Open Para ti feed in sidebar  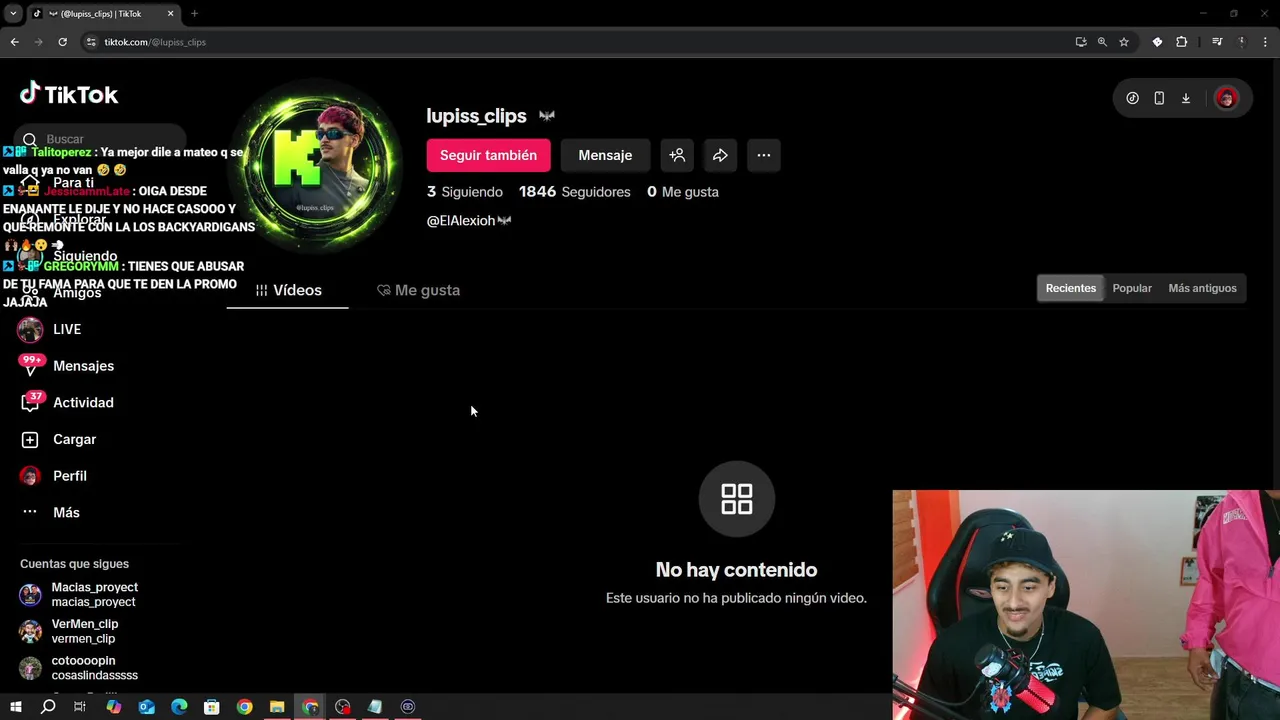[x=57, y=183]
